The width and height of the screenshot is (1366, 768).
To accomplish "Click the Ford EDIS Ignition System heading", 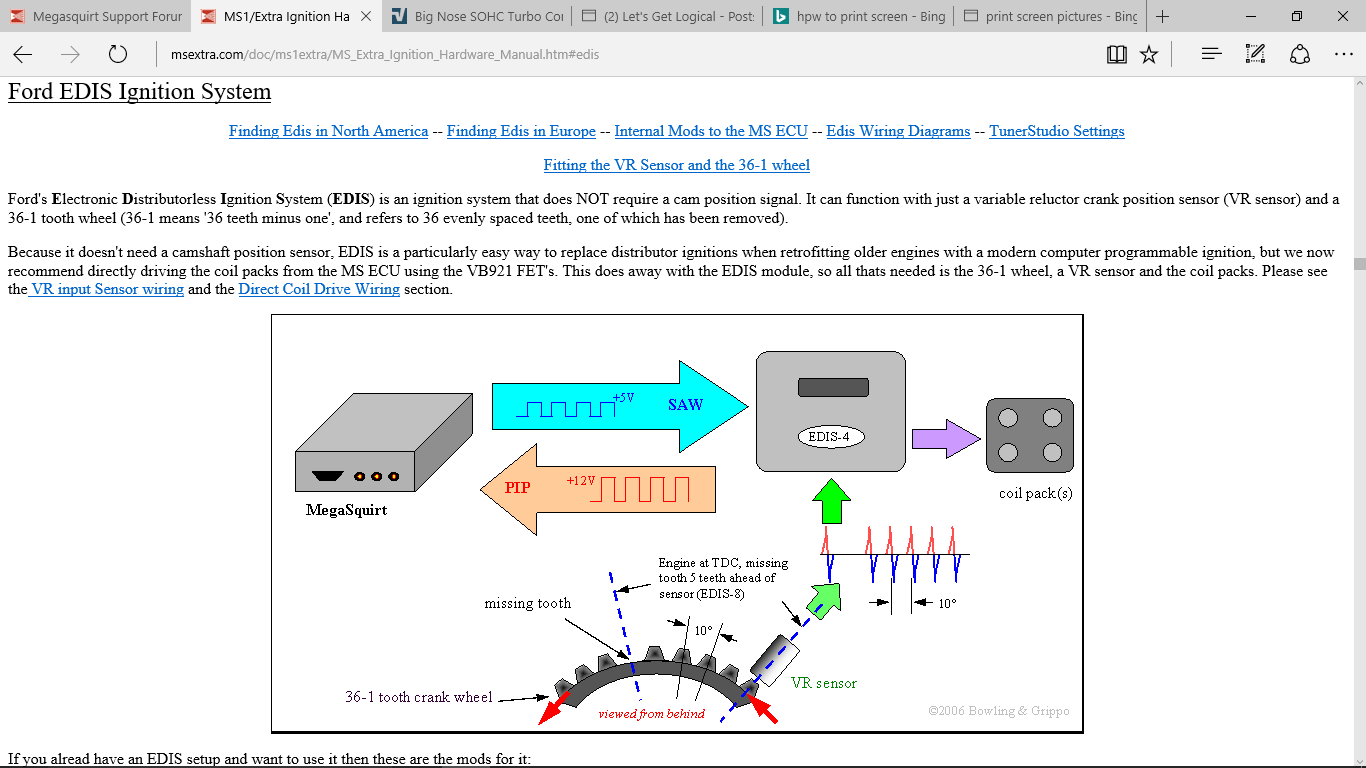I will (139, 92).
